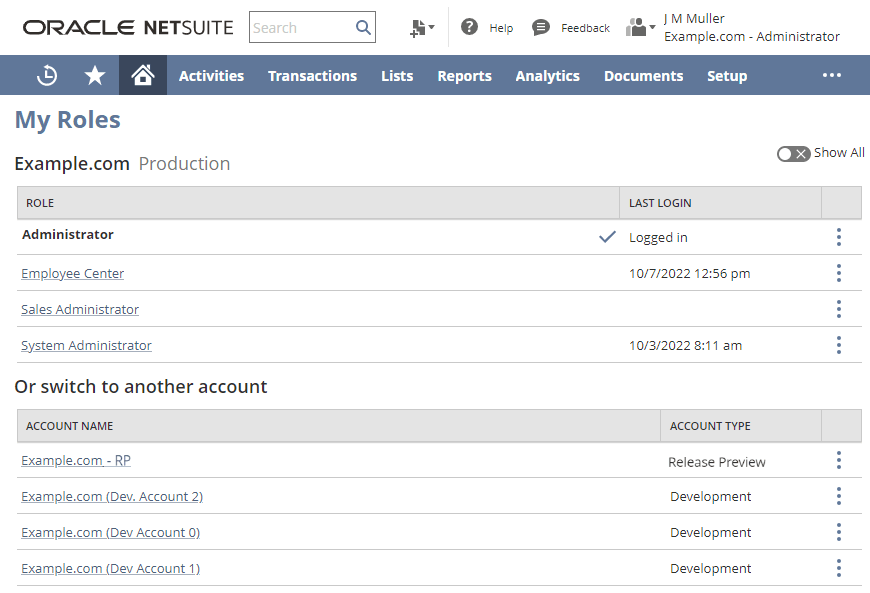
Task: Click inside the Search input field
Action: coord(300,27)
